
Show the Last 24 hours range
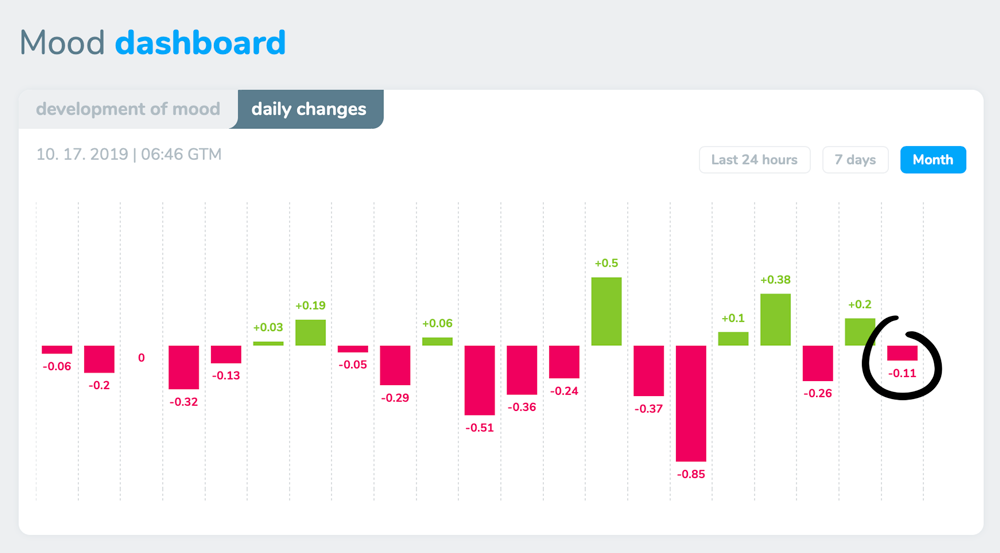coord(754,160)
